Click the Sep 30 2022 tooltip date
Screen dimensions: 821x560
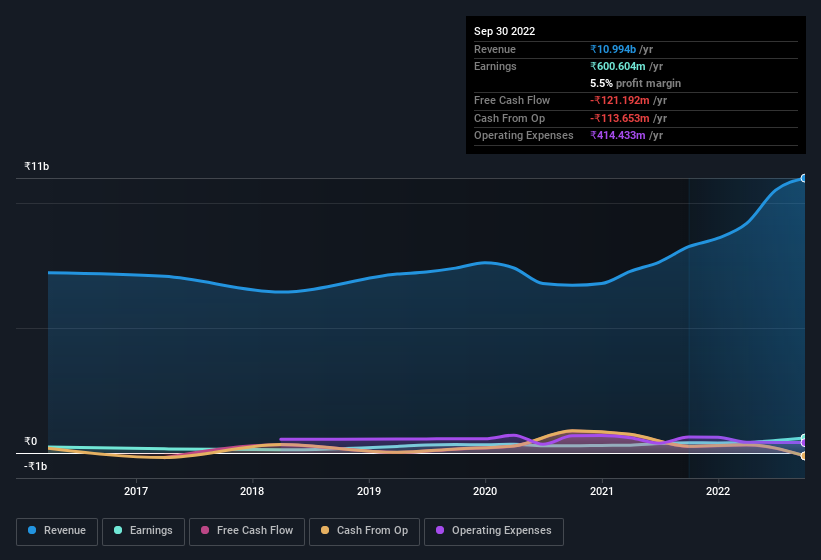[504, 31]
